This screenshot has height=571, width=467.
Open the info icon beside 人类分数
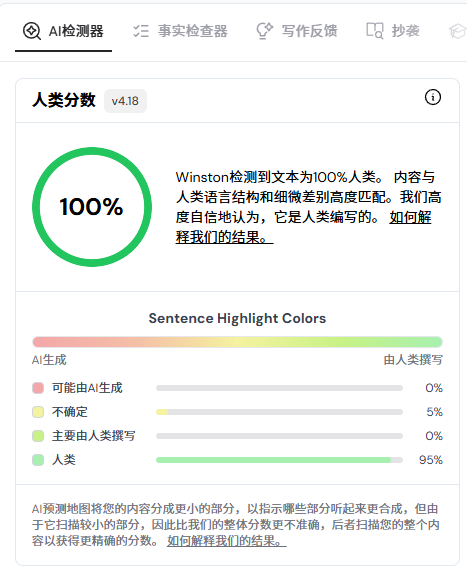coord(433,97)
